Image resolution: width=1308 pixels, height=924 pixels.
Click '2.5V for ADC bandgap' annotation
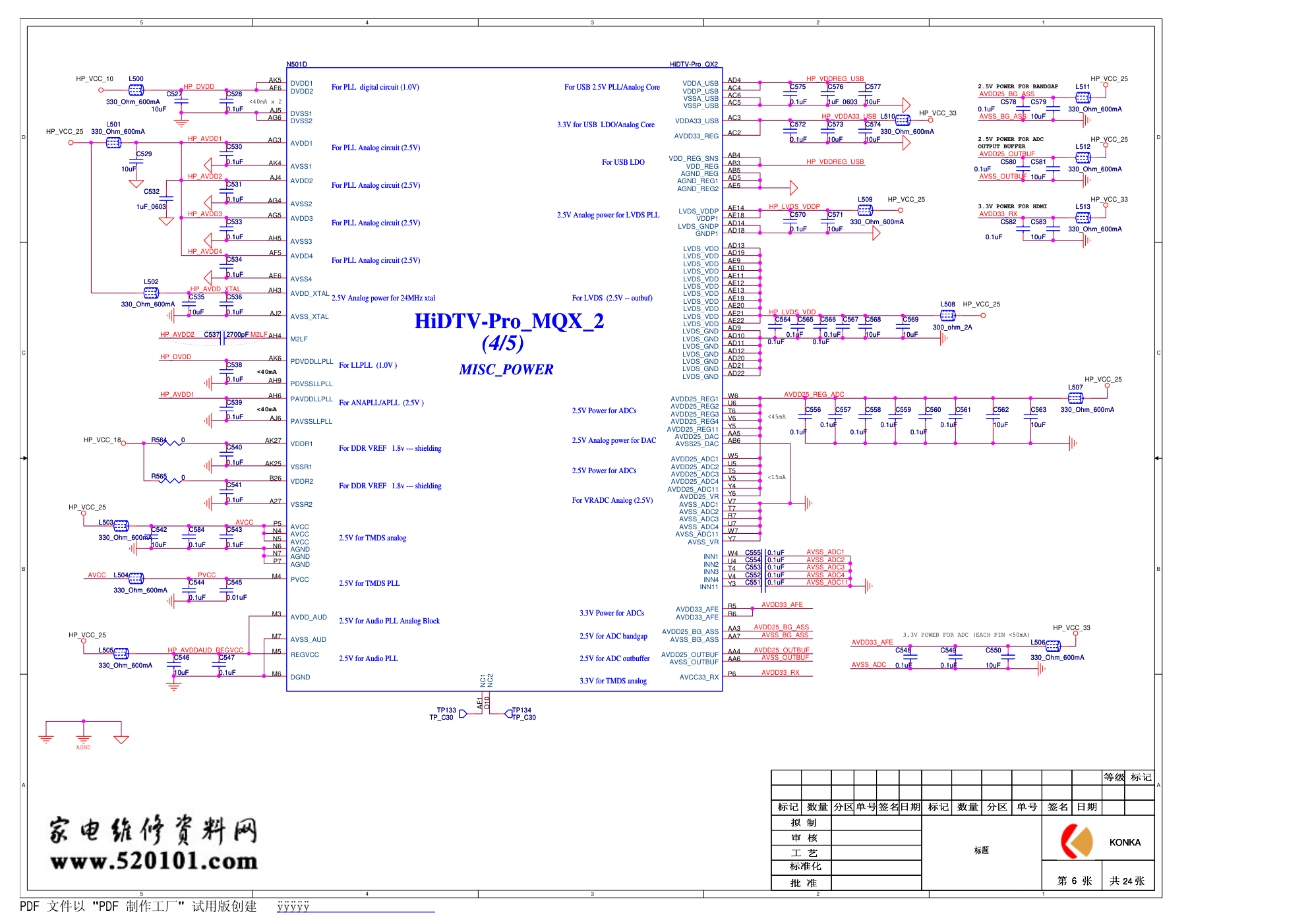click(613, 636)
